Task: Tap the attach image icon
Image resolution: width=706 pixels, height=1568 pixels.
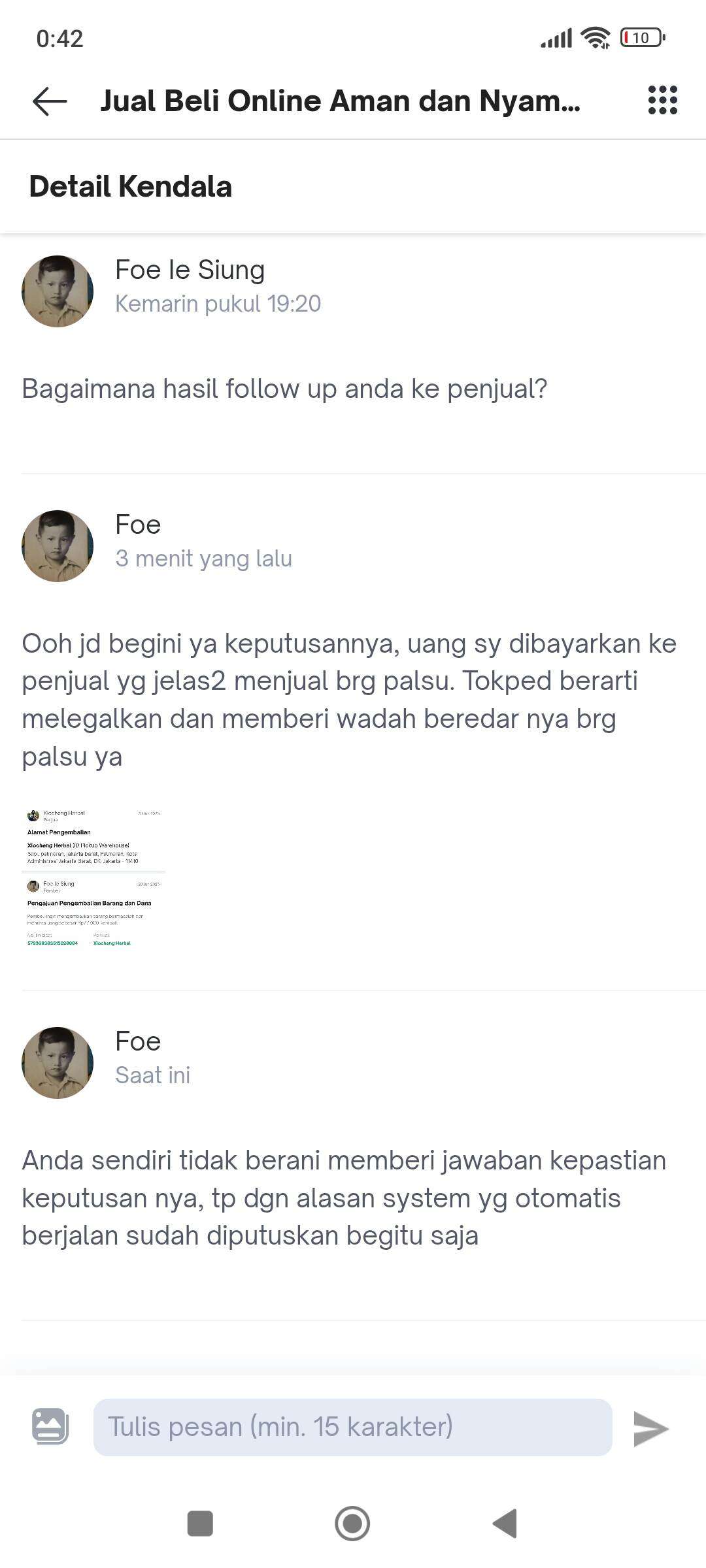Action: [50, 1426]
